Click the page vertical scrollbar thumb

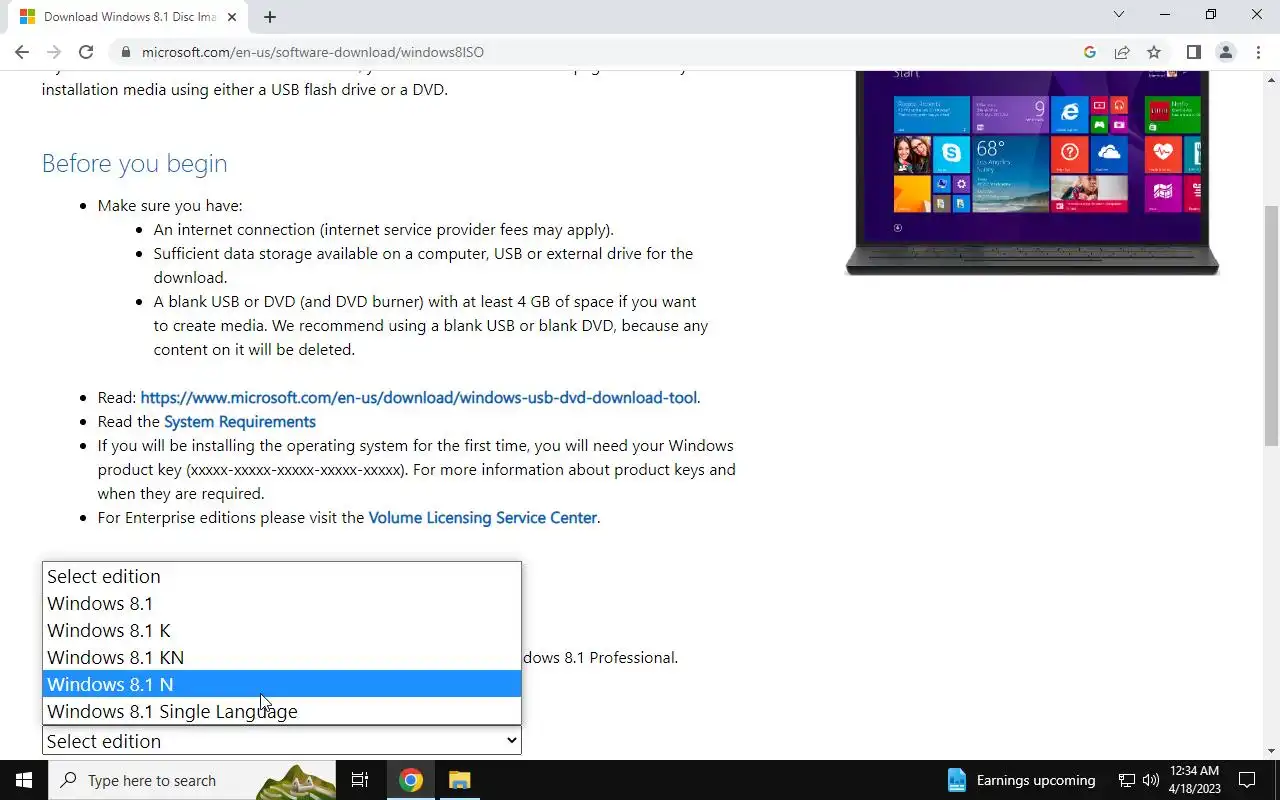pos(1271,325)
